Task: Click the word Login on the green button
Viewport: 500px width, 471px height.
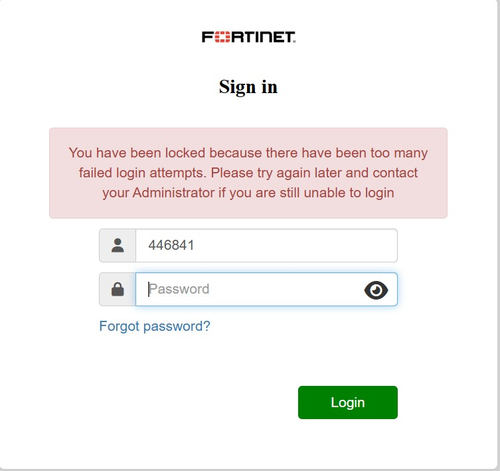Action: tap(348, 403)
